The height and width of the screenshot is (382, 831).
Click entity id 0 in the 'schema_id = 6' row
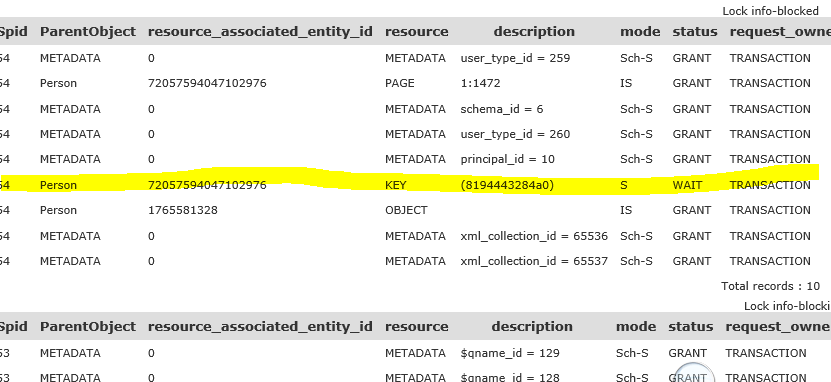(x=152, y=109)
